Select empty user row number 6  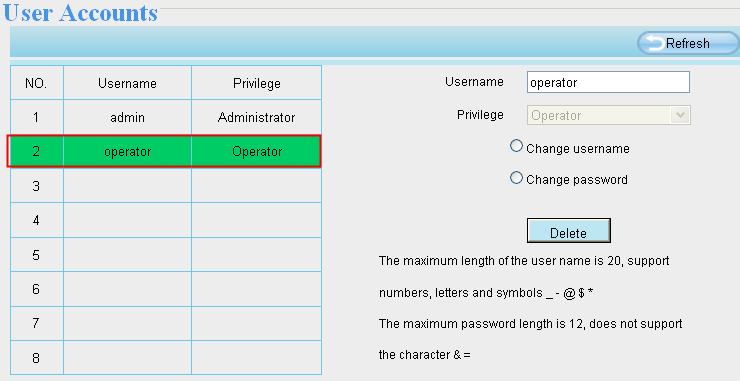pyautogui.click(x=166, y=289)
